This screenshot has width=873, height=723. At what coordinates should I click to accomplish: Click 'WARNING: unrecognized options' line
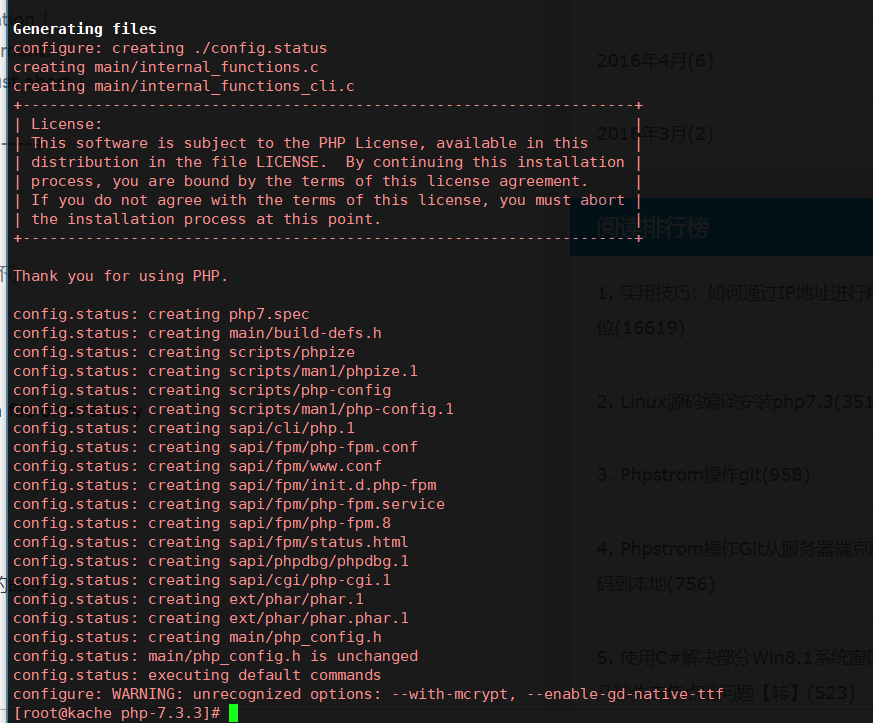368,694
